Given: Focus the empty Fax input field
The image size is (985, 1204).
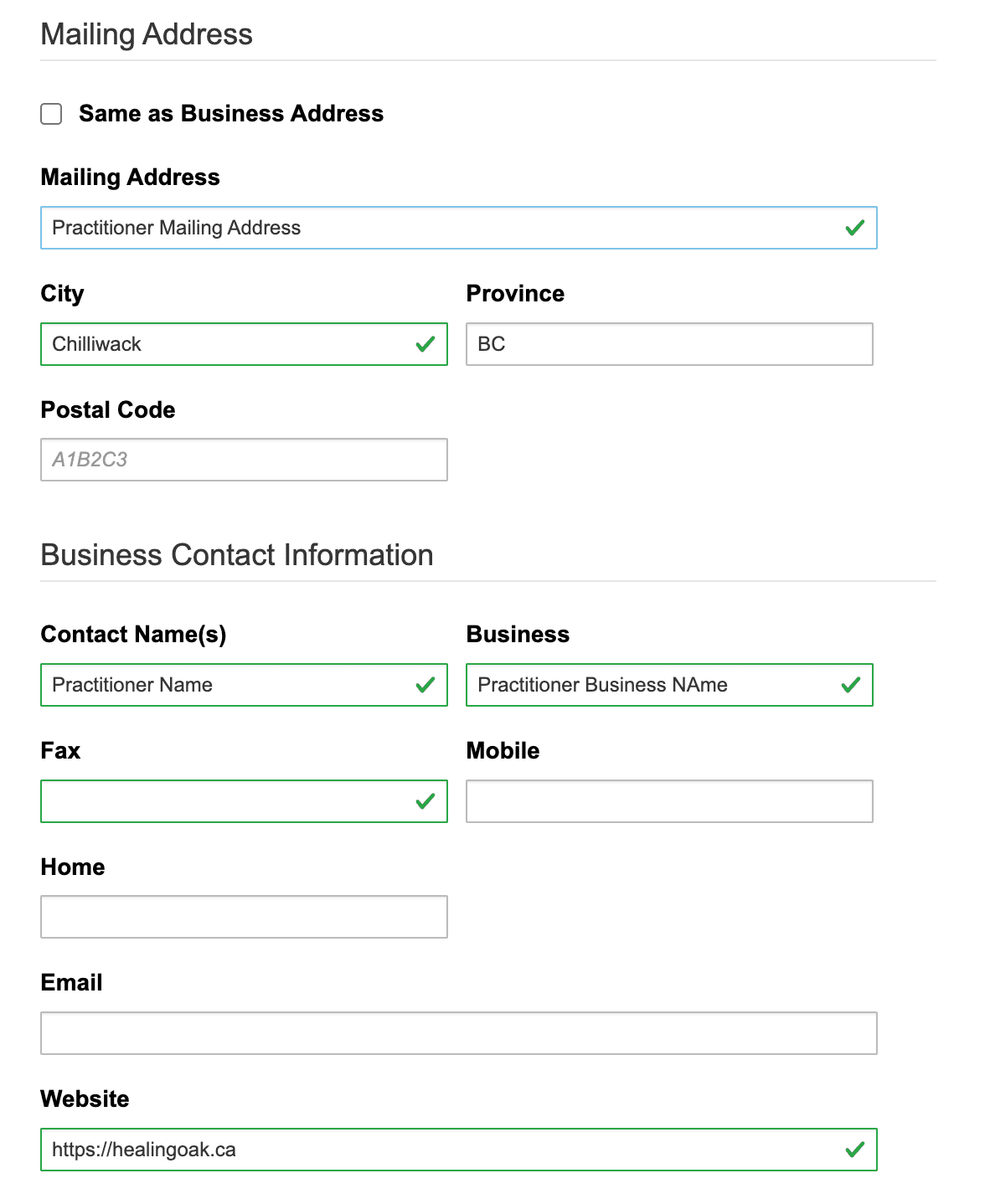Looking at the screenshot, I should coord(226,801).
